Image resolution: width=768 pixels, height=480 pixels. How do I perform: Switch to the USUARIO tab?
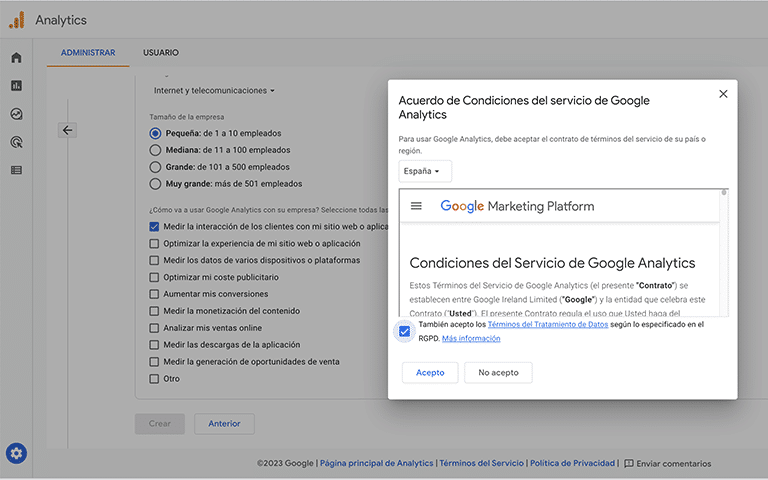(161, 52)
